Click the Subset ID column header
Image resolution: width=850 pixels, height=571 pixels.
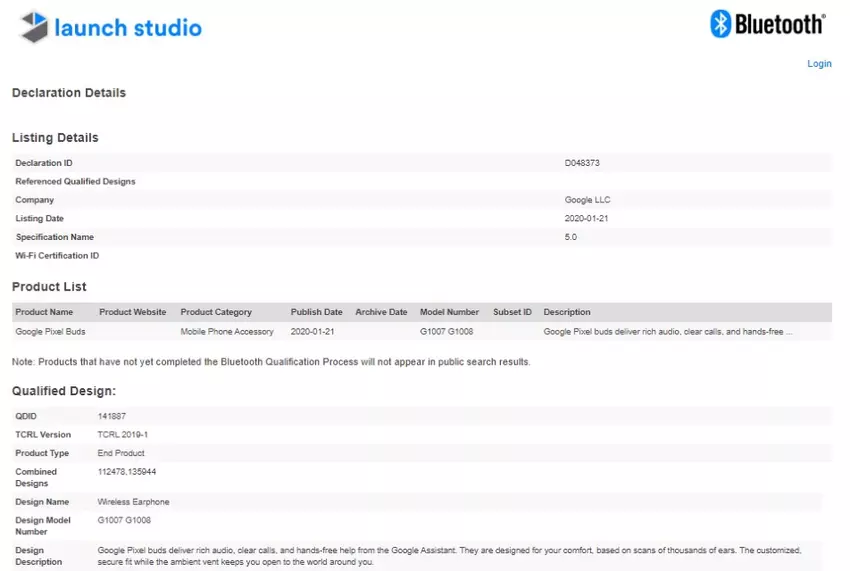512,312
